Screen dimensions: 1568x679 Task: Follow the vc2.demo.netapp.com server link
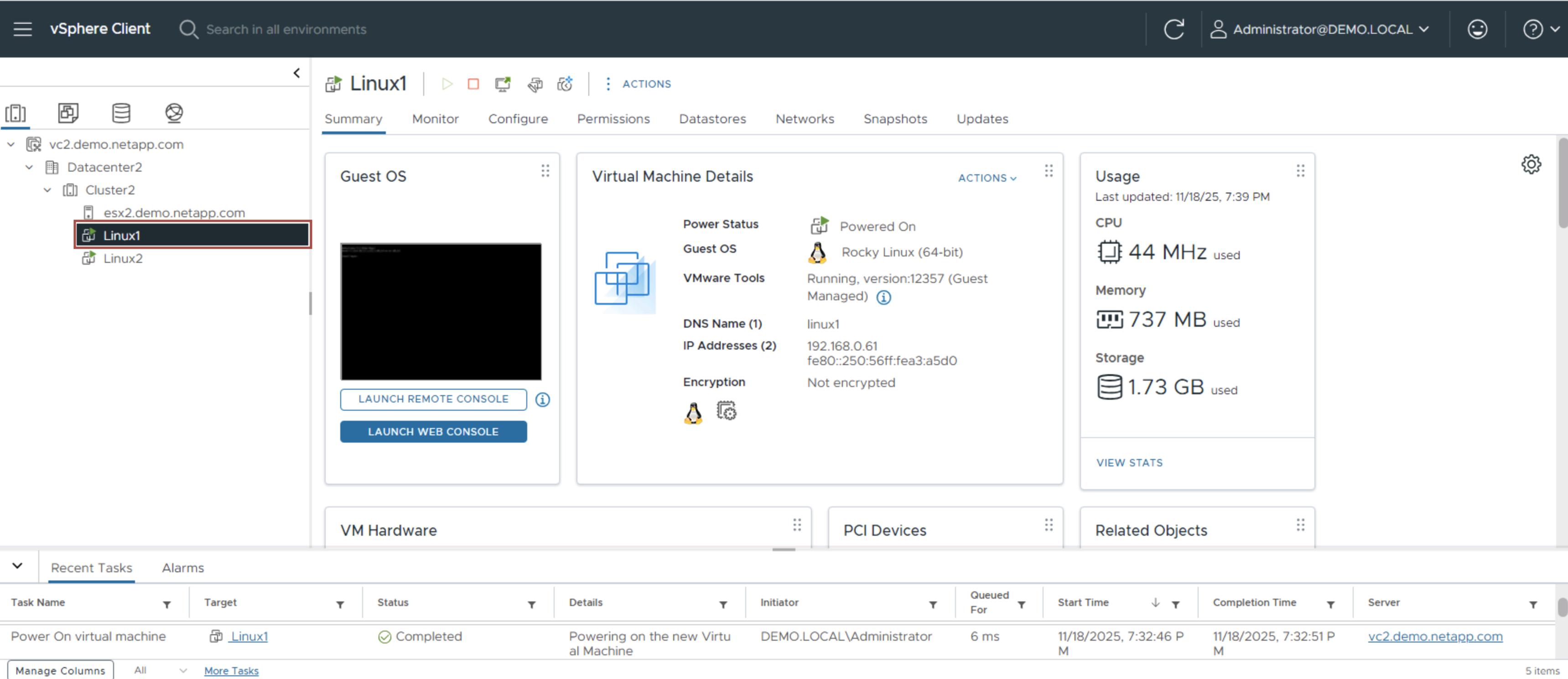click(1435, 637)
